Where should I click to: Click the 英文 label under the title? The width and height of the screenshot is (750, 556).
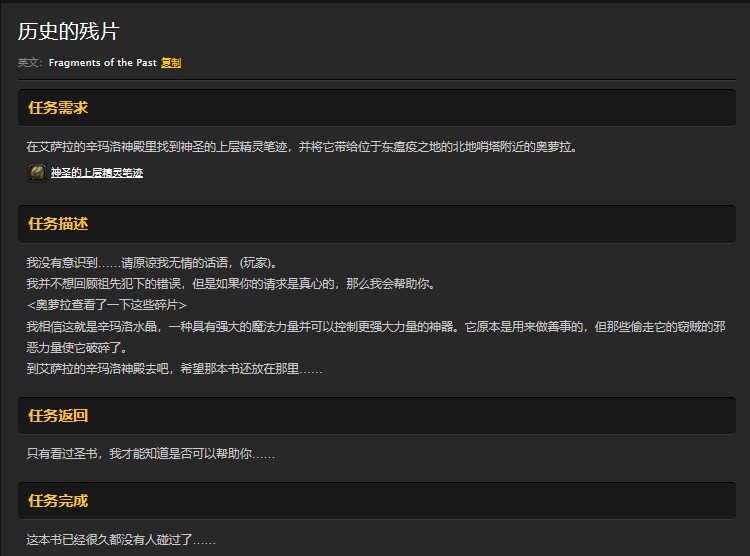point(30,62)
